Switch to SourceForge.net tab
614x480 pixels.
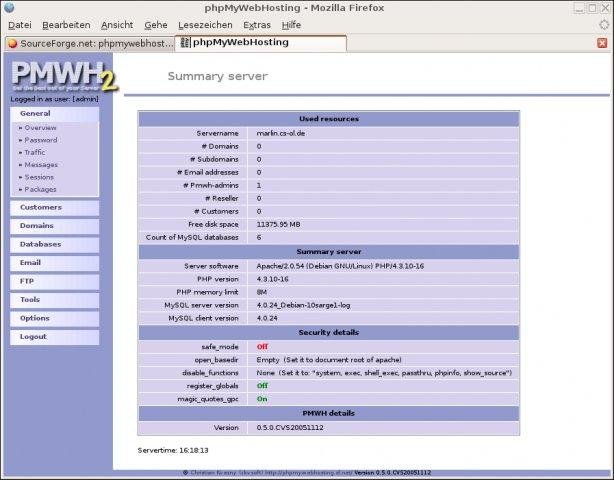point(90,43)
